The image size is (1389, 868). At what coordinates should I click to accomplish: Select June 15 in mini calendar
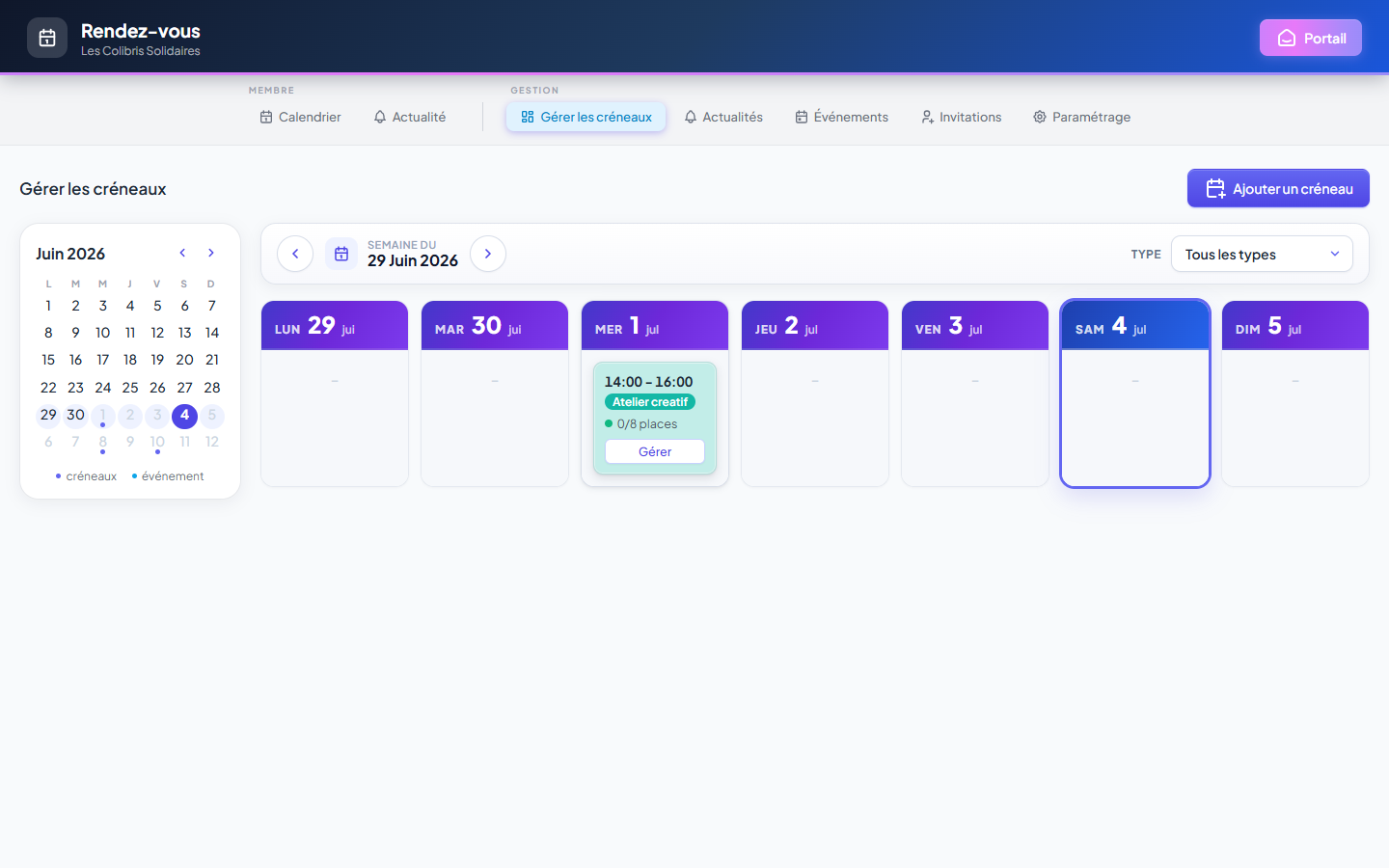click(48, 360)
